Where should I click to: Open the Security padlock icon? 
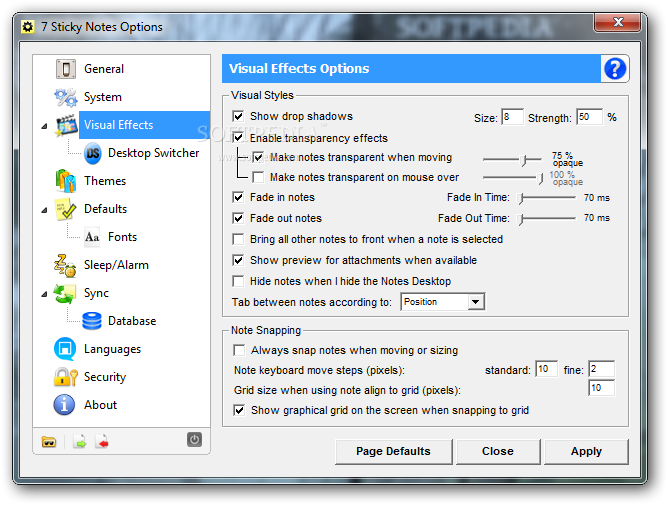(x=66, y=377)
